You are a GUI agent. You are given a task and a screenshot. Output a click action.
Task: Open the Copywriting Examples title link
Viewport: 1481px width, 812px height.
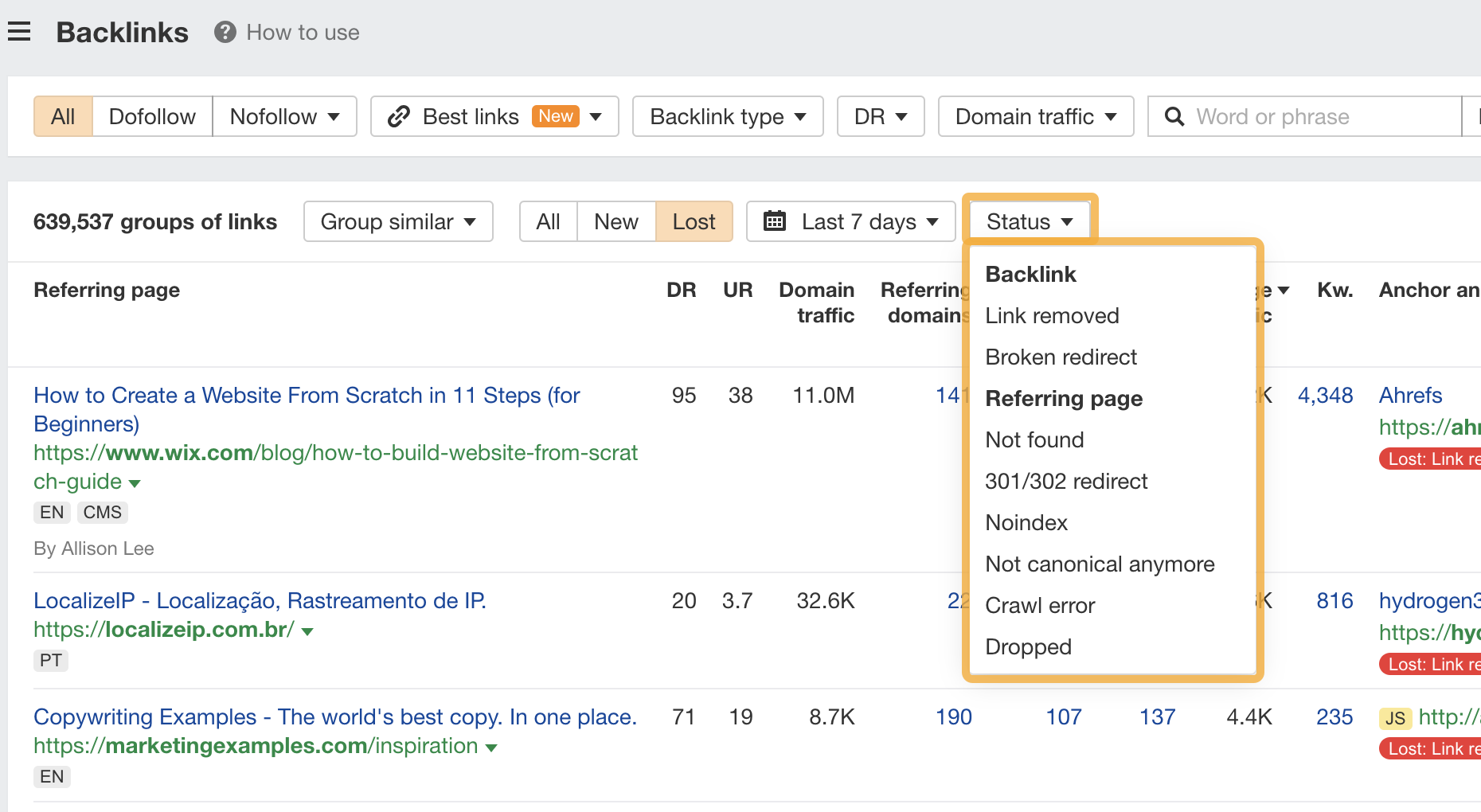(335, 717)
